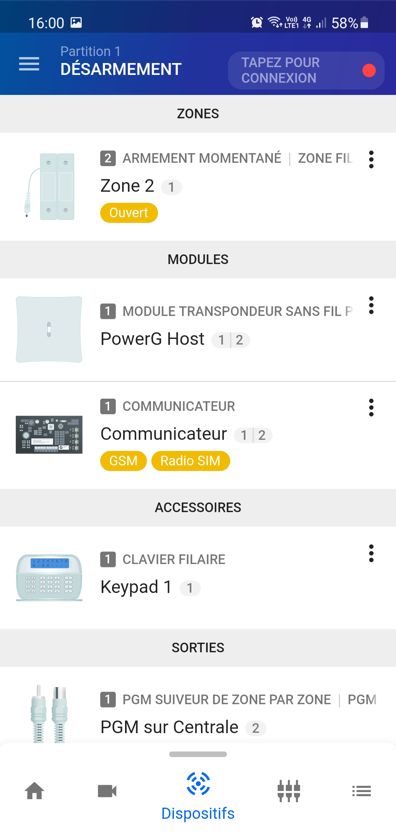Open PowerG Host three-dot options menu
The image size is (396, 835).
coord(371,305)
